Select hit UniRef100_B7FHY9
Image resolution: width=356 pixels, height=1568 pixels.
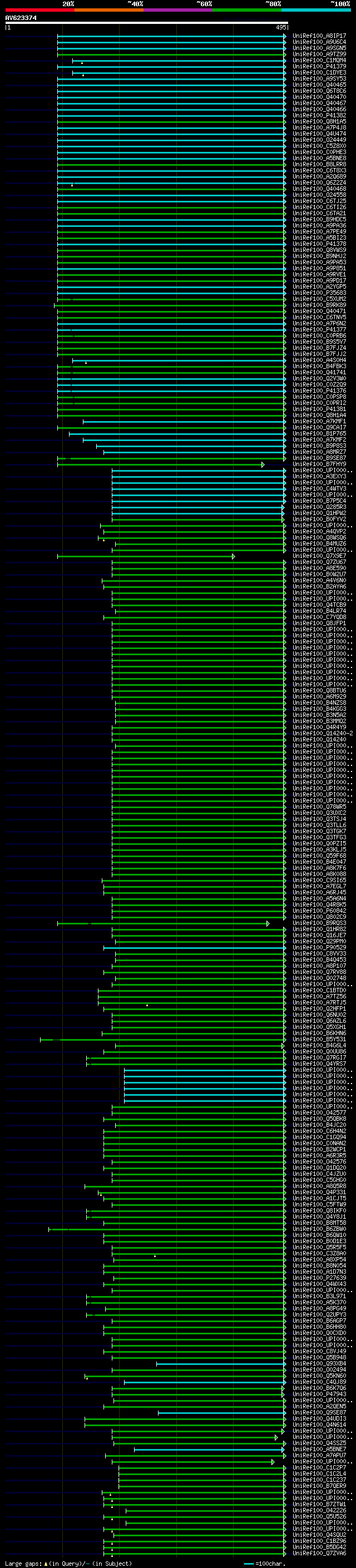coord(319,464)
